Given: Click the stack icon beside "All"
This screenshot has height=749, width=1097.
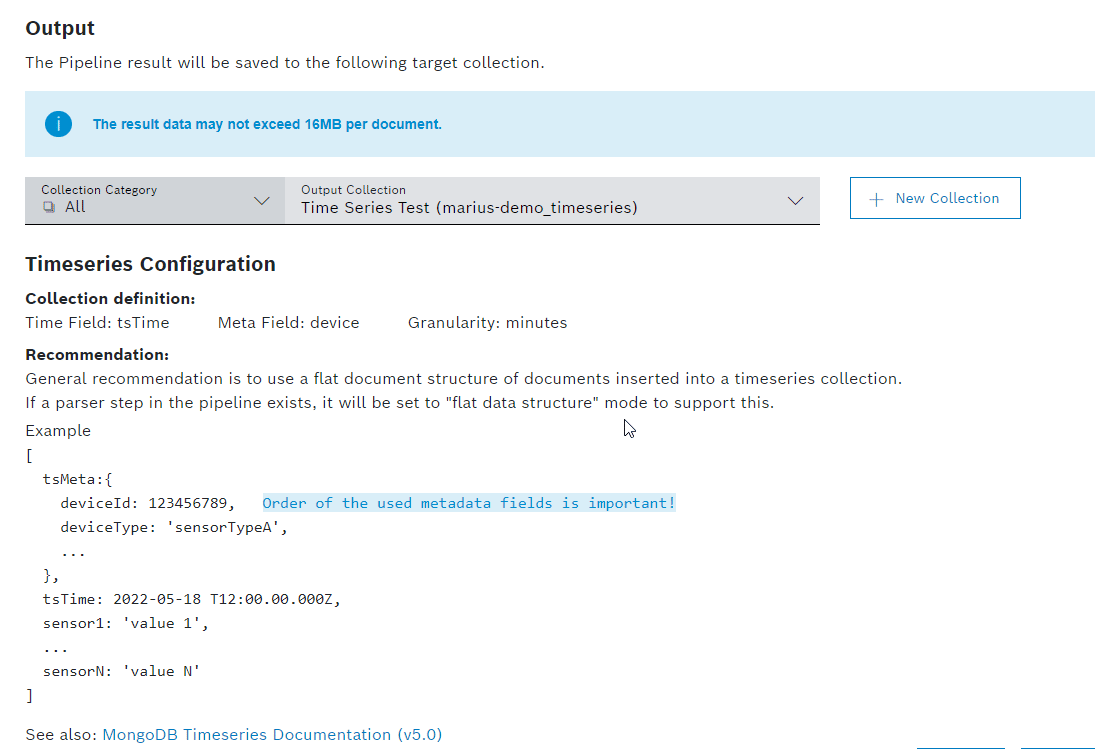Looking at the screenshot, I should pos(49,207).
